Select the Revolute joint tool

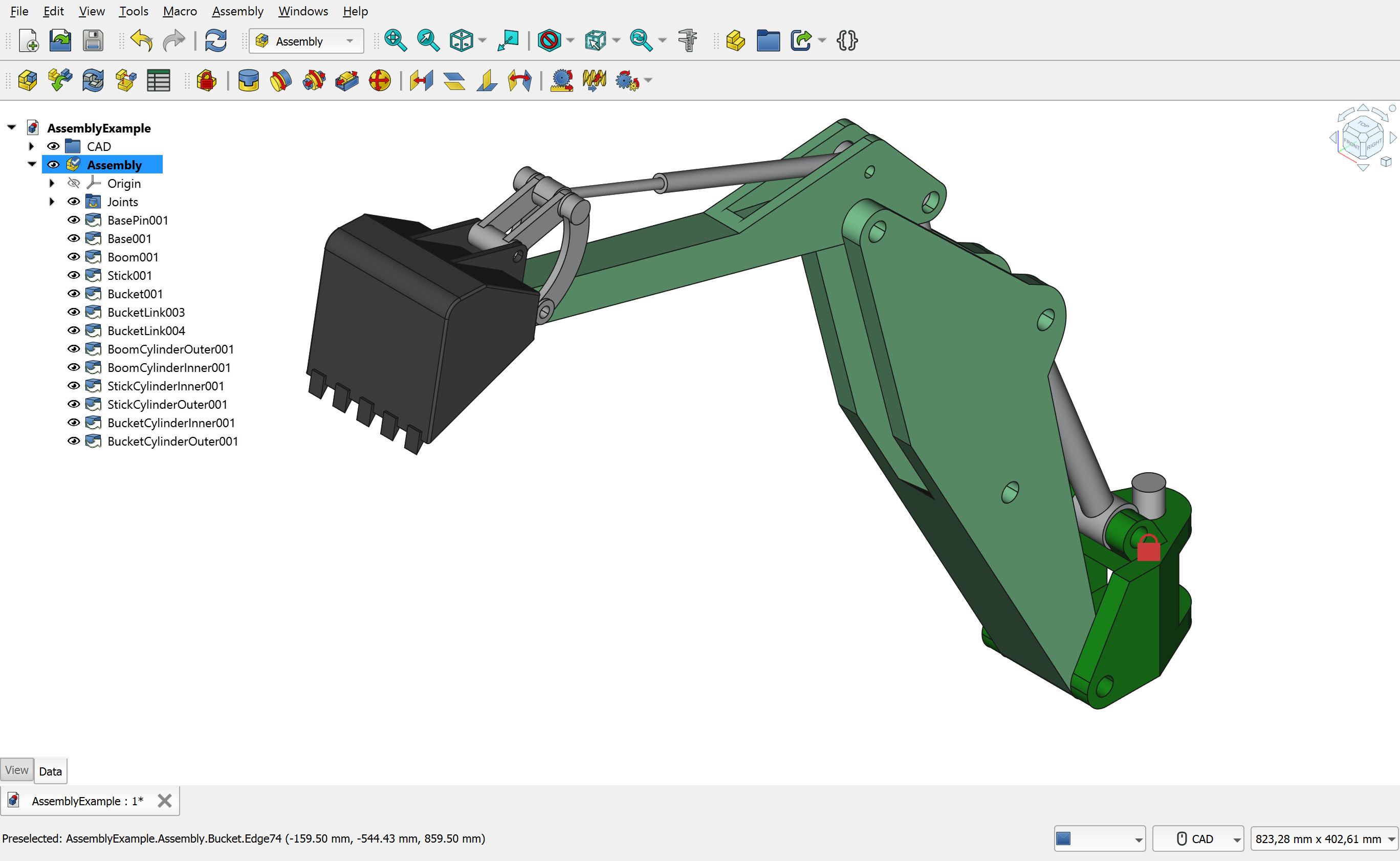pos(281,80)
